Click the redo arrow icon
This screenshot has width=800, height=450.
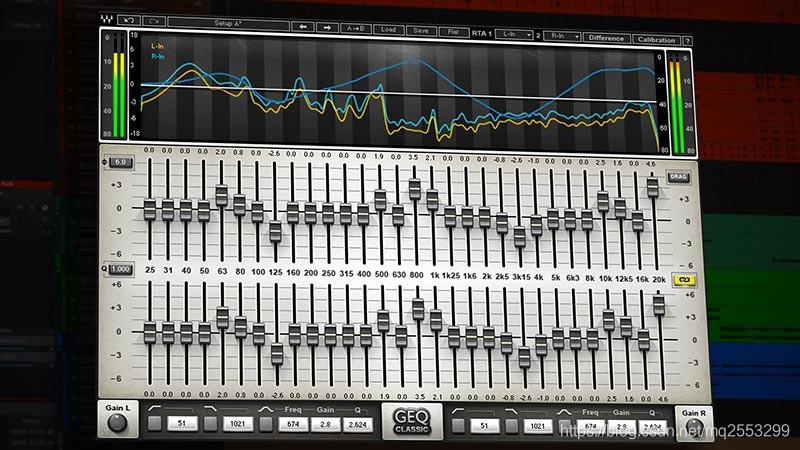pyautogui.click(x=154, y=21)
